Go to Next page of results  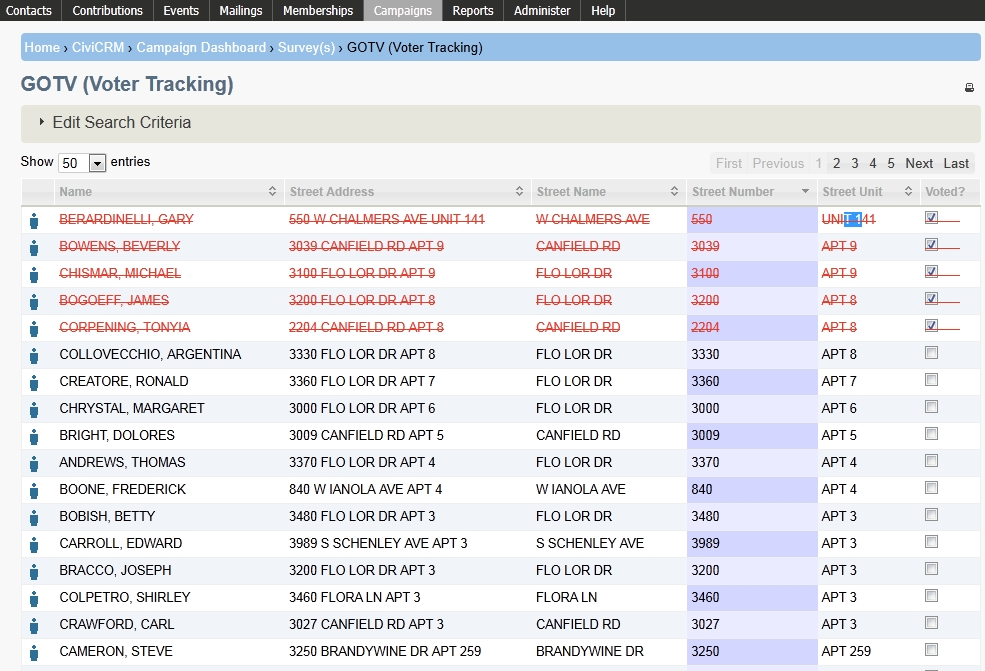click(918, 164)
